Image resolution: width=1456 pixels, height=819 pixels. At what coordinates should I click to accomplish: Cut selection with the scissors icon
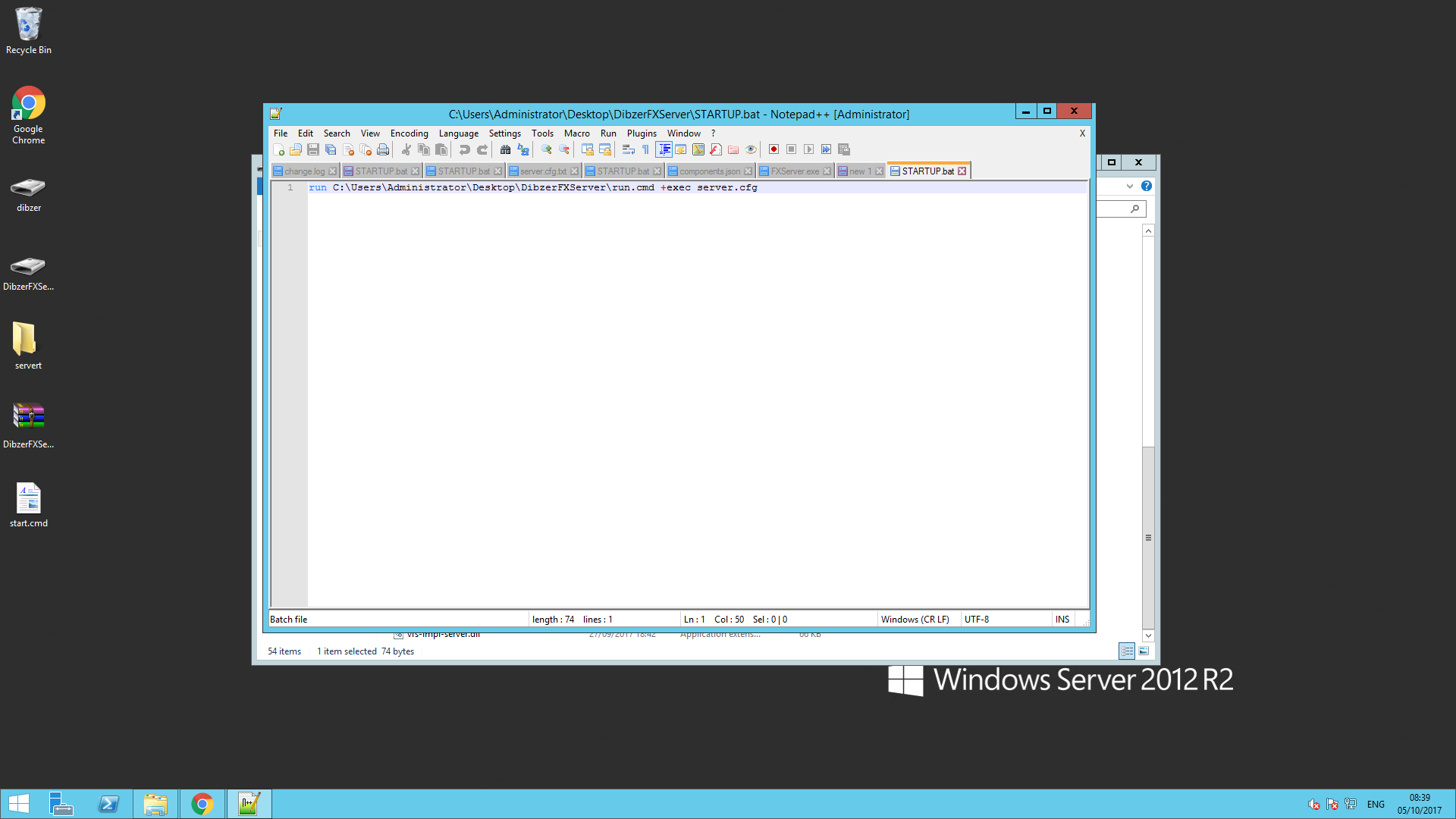tap(406, 149)
